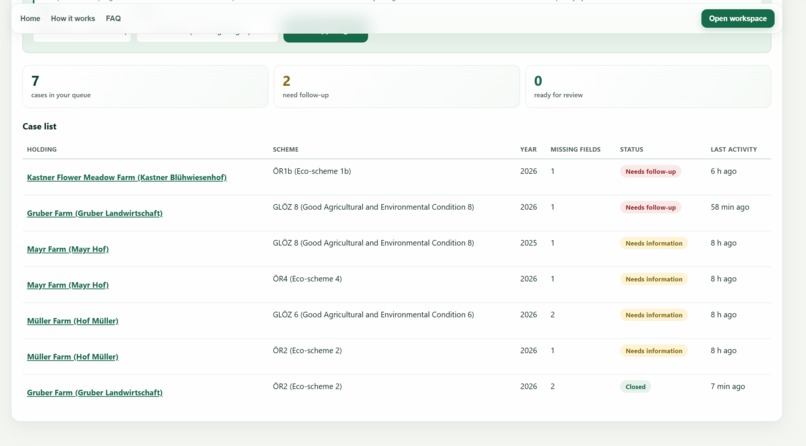Viewport: 806px width, 446px height.
Task: Click year '2026' in the Kastner row
Action: 528,171
